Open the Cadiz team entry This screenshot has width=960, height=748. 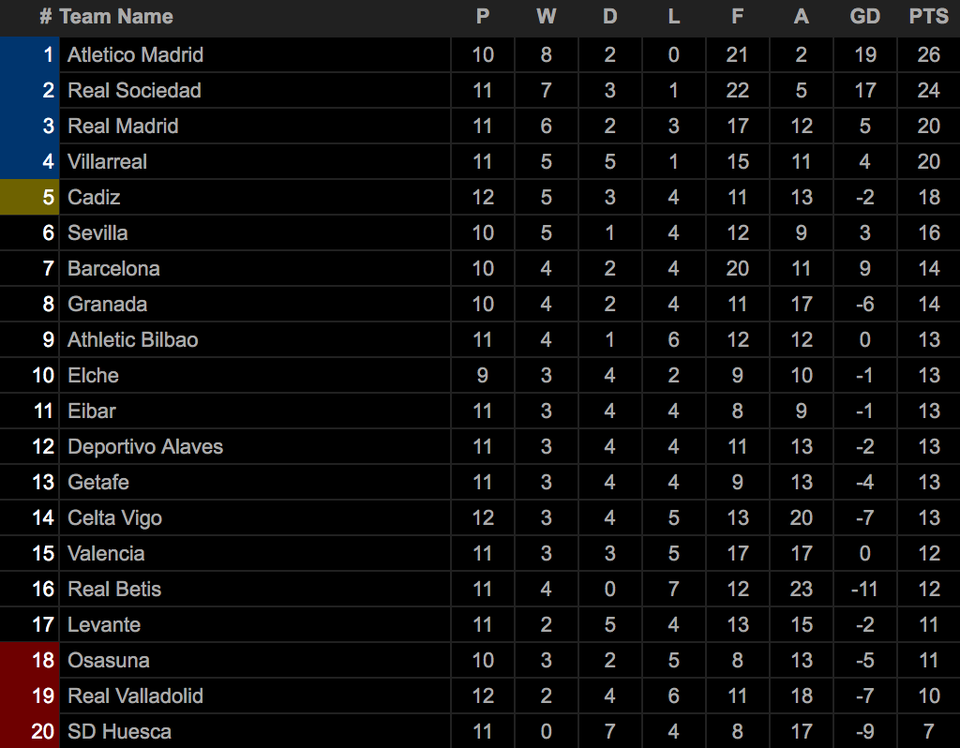tap(94, 197)
